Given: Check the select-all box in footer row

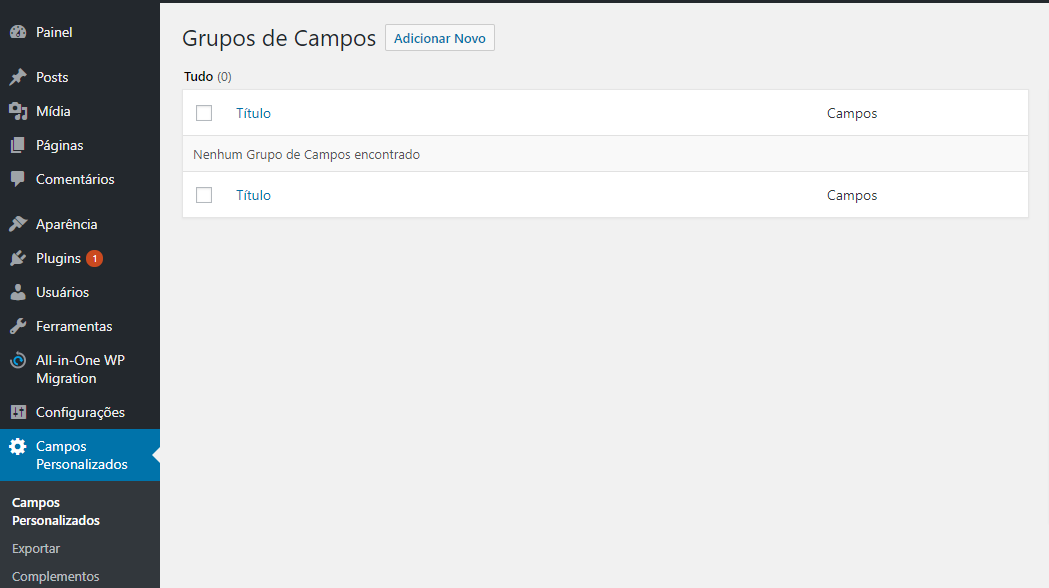Looking at the screenshot, I should [x=204, y=194].
